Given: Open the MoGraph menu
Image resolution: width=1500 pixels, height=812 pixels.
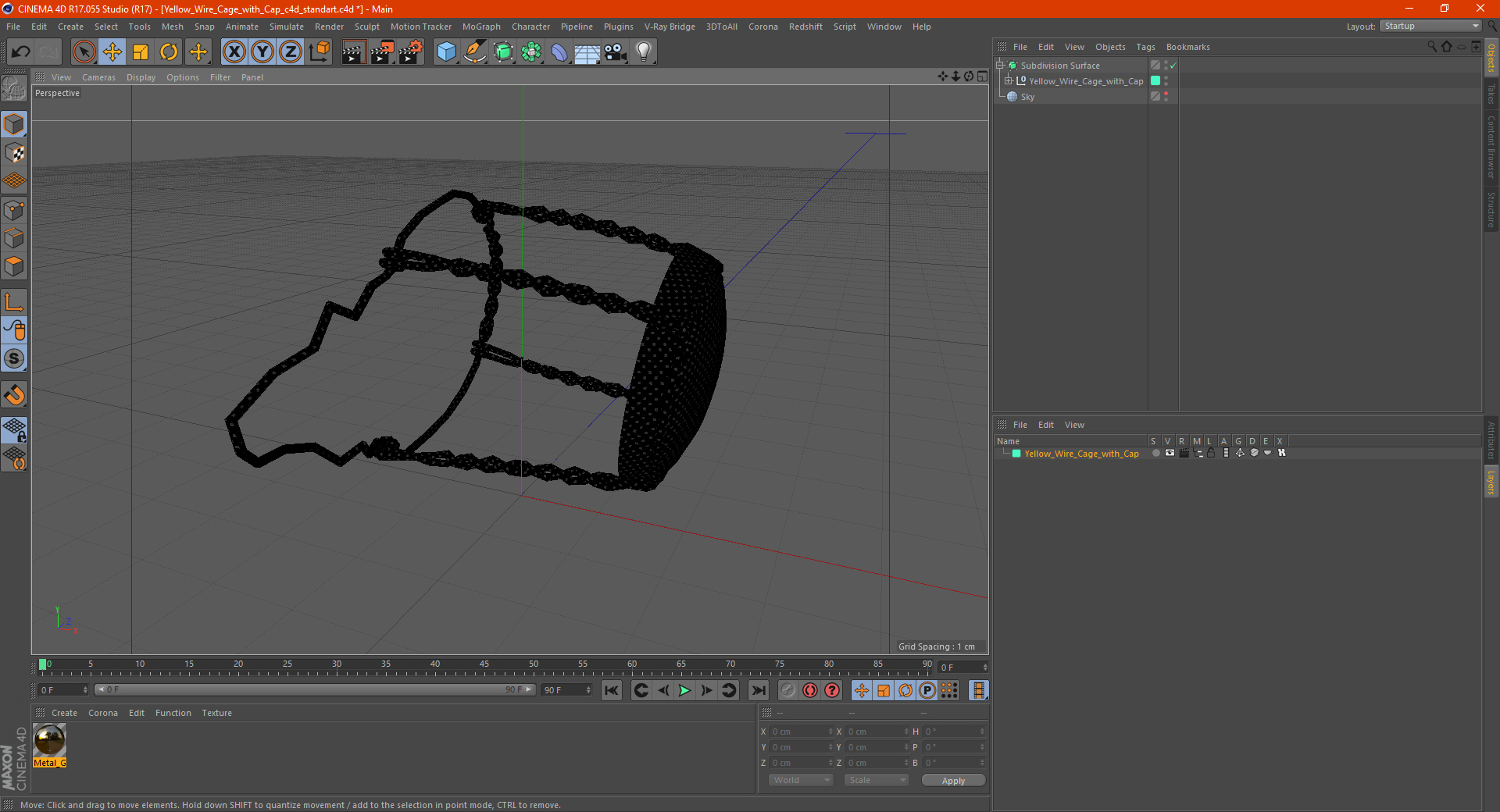Looking at the screenshot, I should tap(481, 27).
